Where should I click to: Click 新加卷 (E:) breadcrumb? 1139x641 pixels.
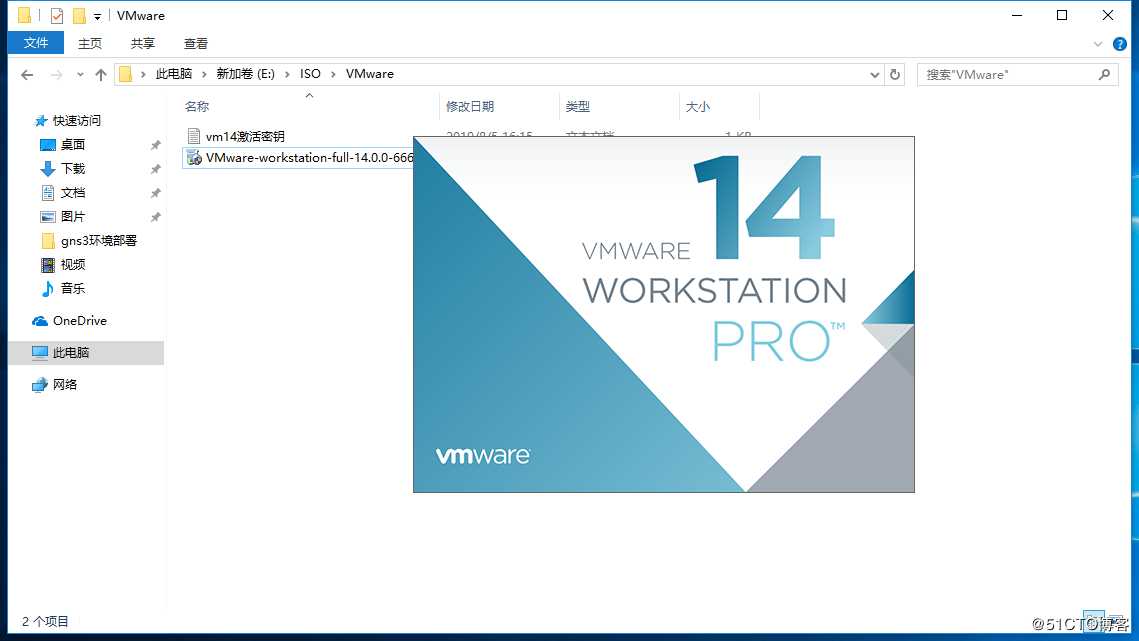(x=246, y=74)
